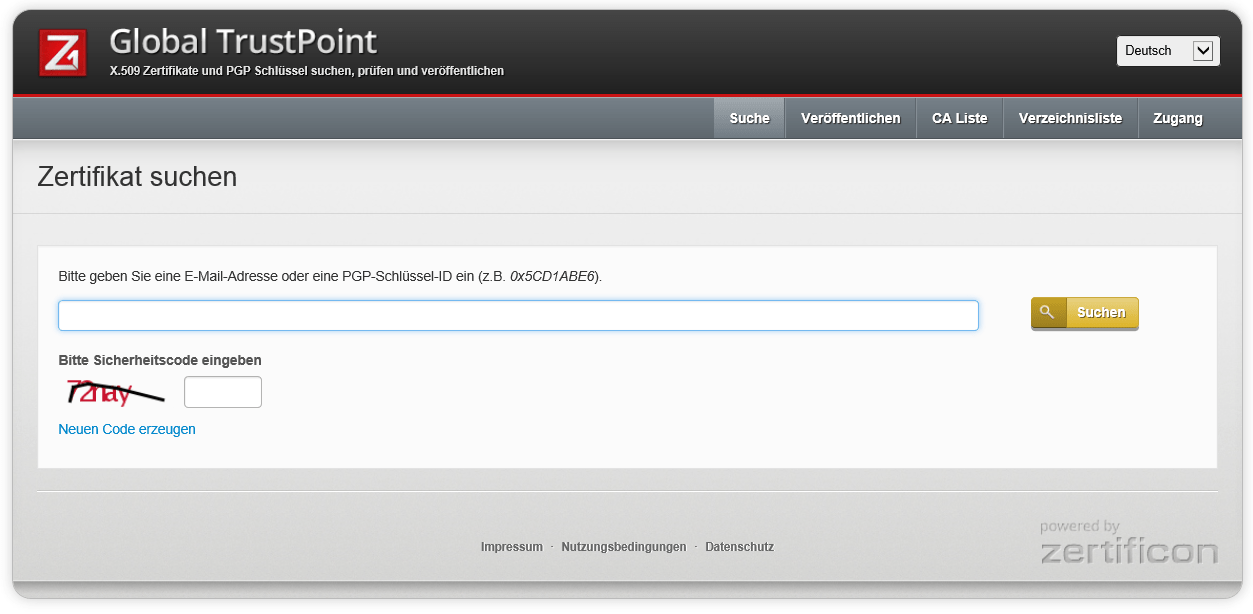Open the Deutsch language dropdown
The image size is (1253, 614).
1167,51
